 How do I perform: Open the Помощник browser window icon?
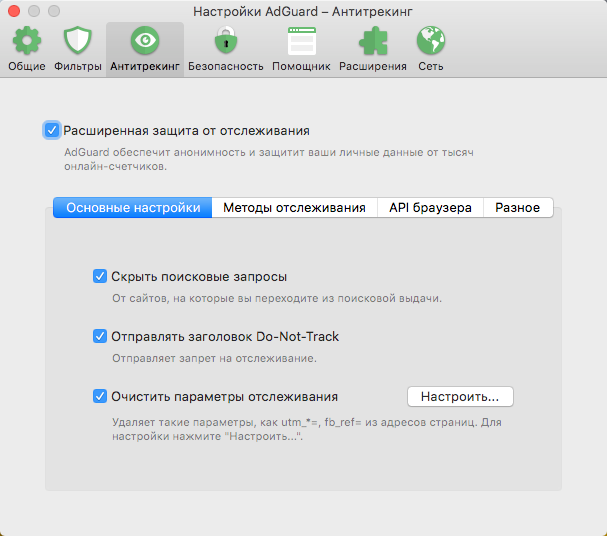pyautogui.click(x=301, y=42)
